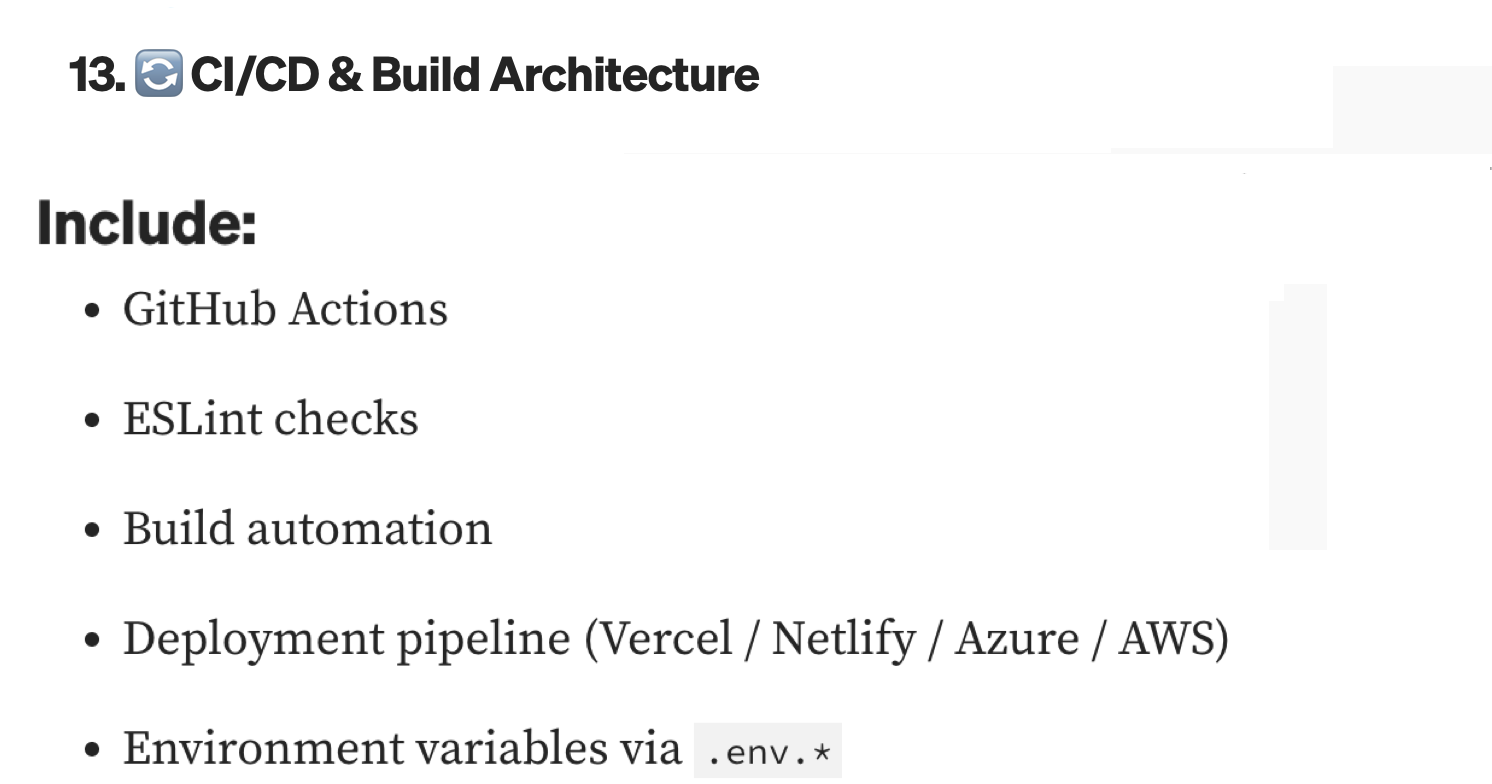The width and height of the screenshot is (1492, 784).
Task: Click the bullet point before "Deployment pipeline"
Action: click(x=93, y=641)
